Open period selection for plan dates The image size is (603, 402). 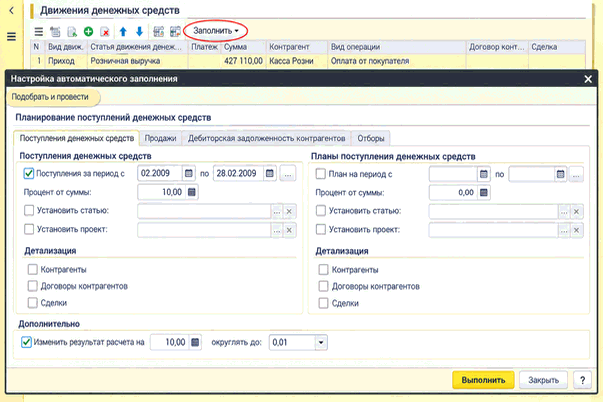[x=576, y=175]
